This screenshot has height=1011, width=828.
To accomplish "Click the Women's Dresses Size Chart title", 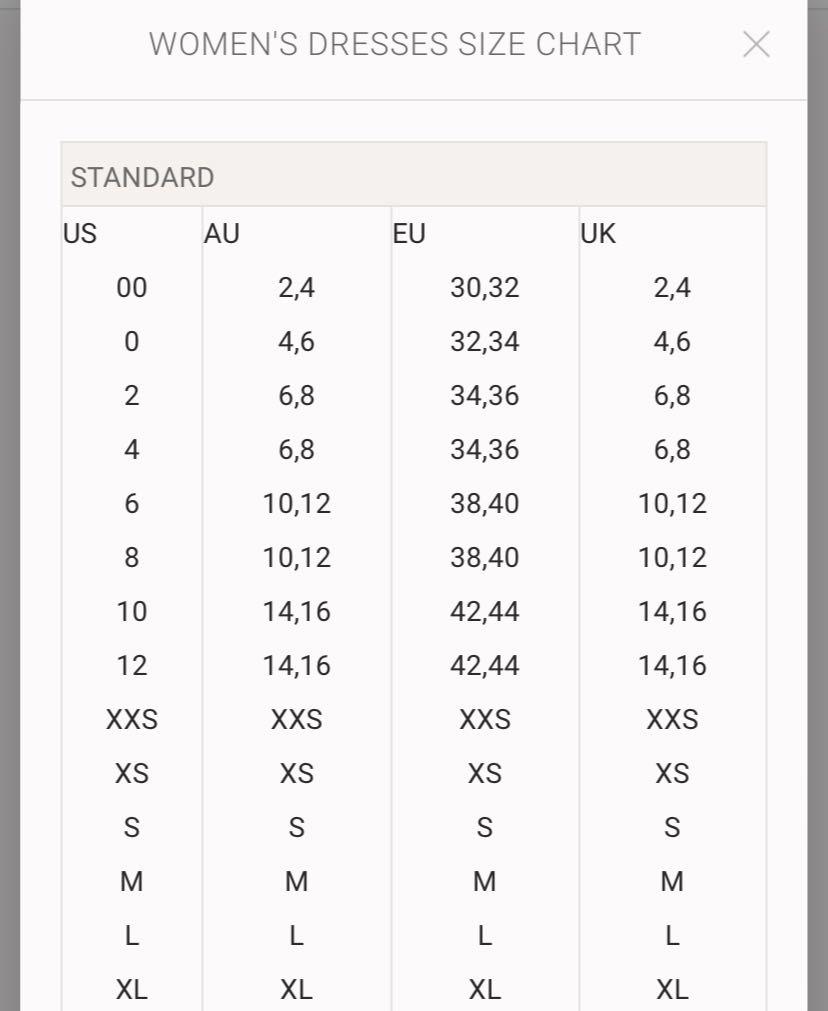I will pyautogui.click(x=395, y=44).
